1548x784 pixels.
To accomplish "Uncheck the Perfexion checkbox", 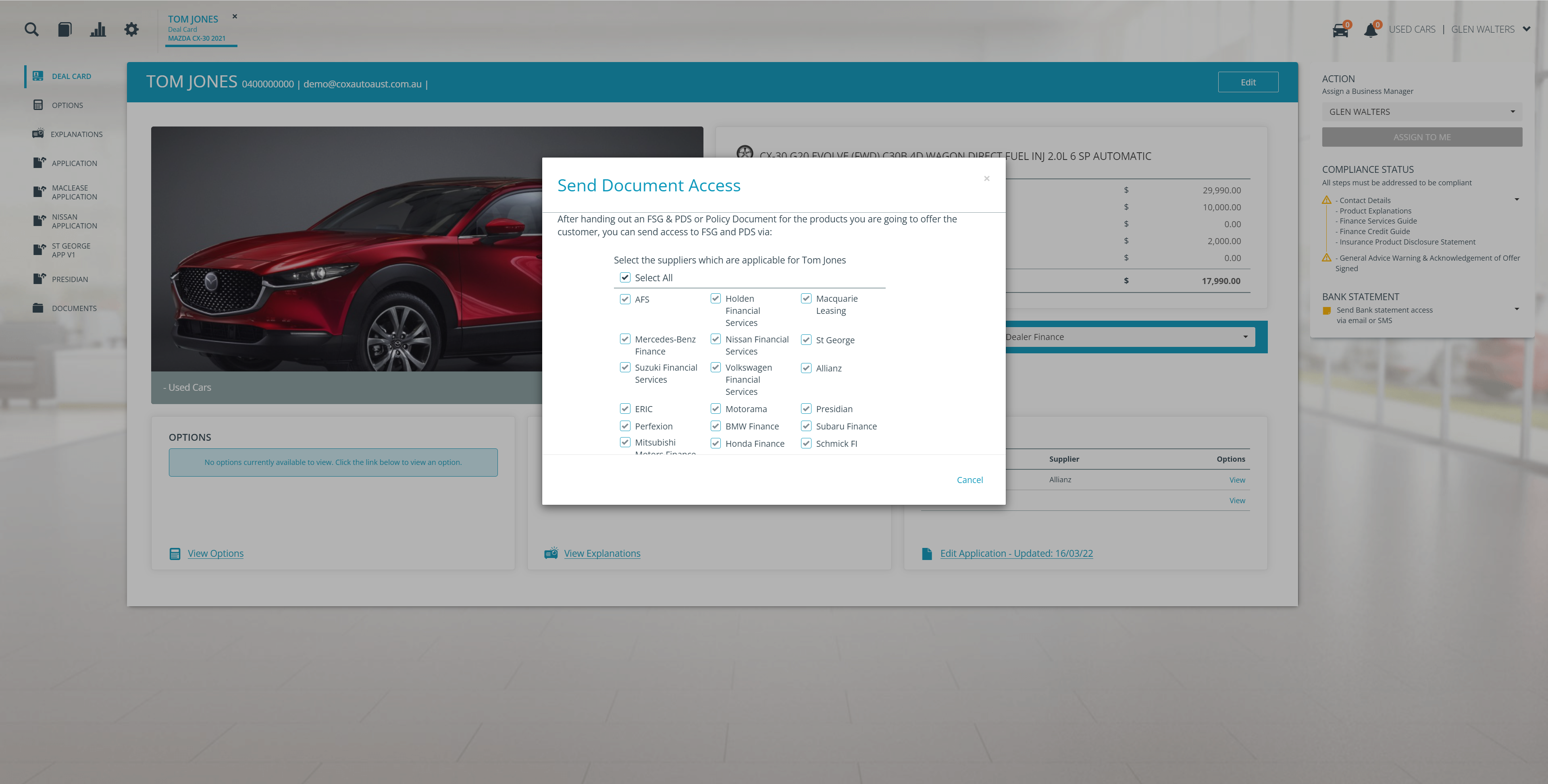I will [x=625, y=427].
